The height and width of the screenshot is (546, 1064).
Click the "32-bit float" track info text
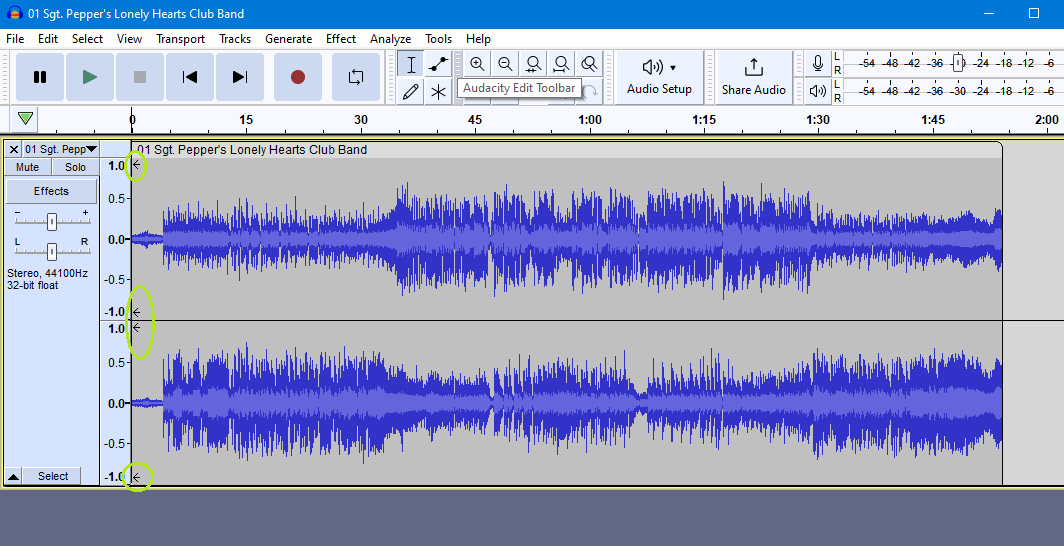tap(33, 286)
